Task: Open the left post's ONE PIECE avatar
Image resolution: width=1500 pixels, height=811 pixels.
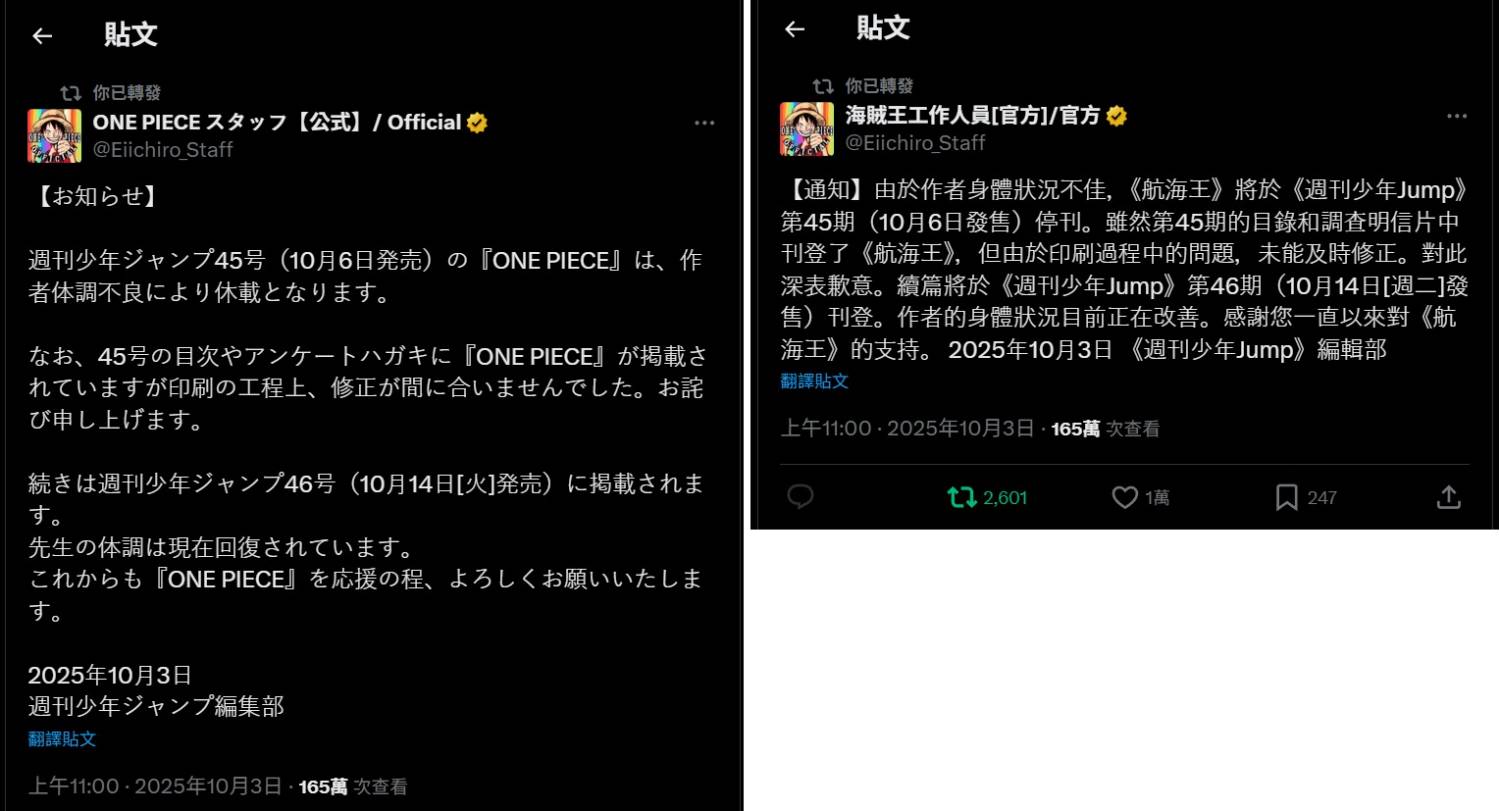Action: click(54, 136)
